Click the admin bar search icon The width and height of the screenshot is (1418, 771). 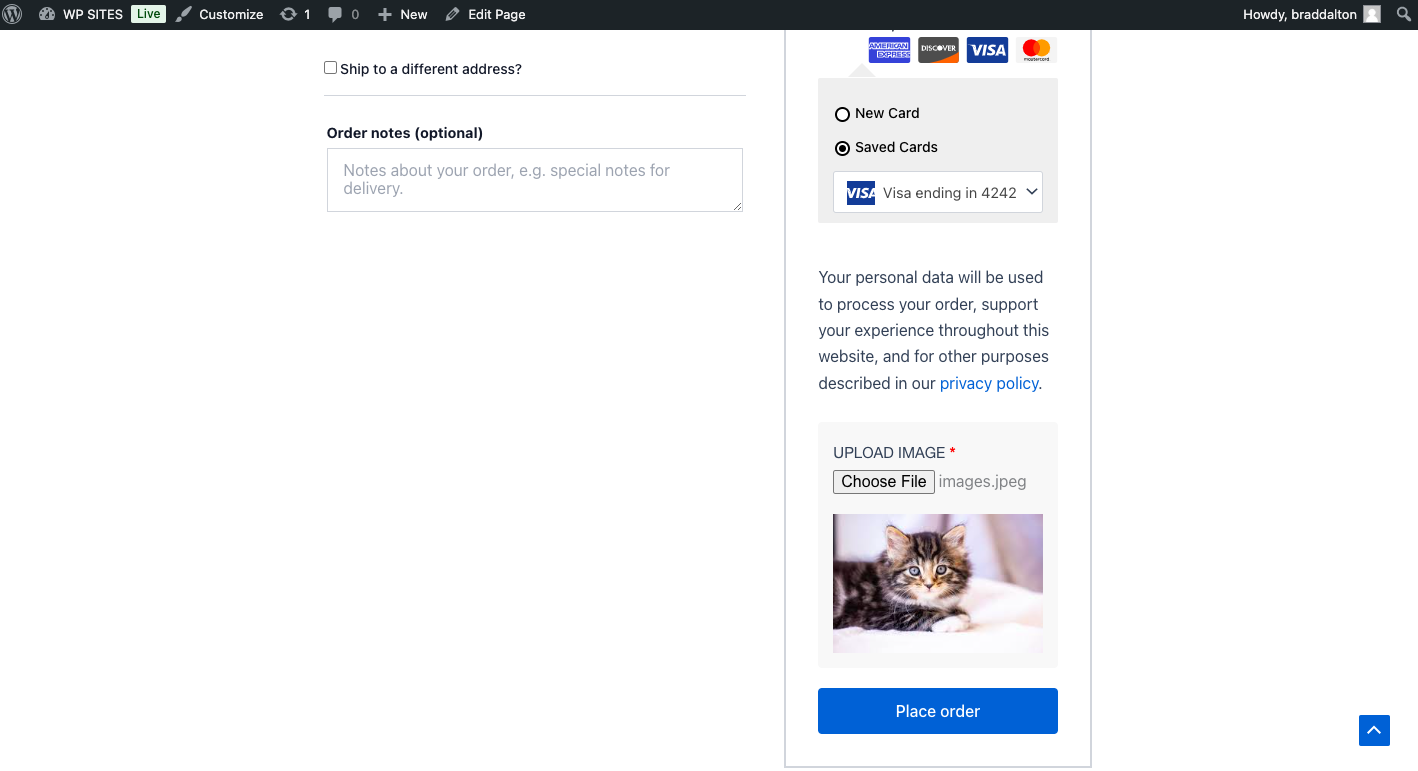coord(1403,14)
